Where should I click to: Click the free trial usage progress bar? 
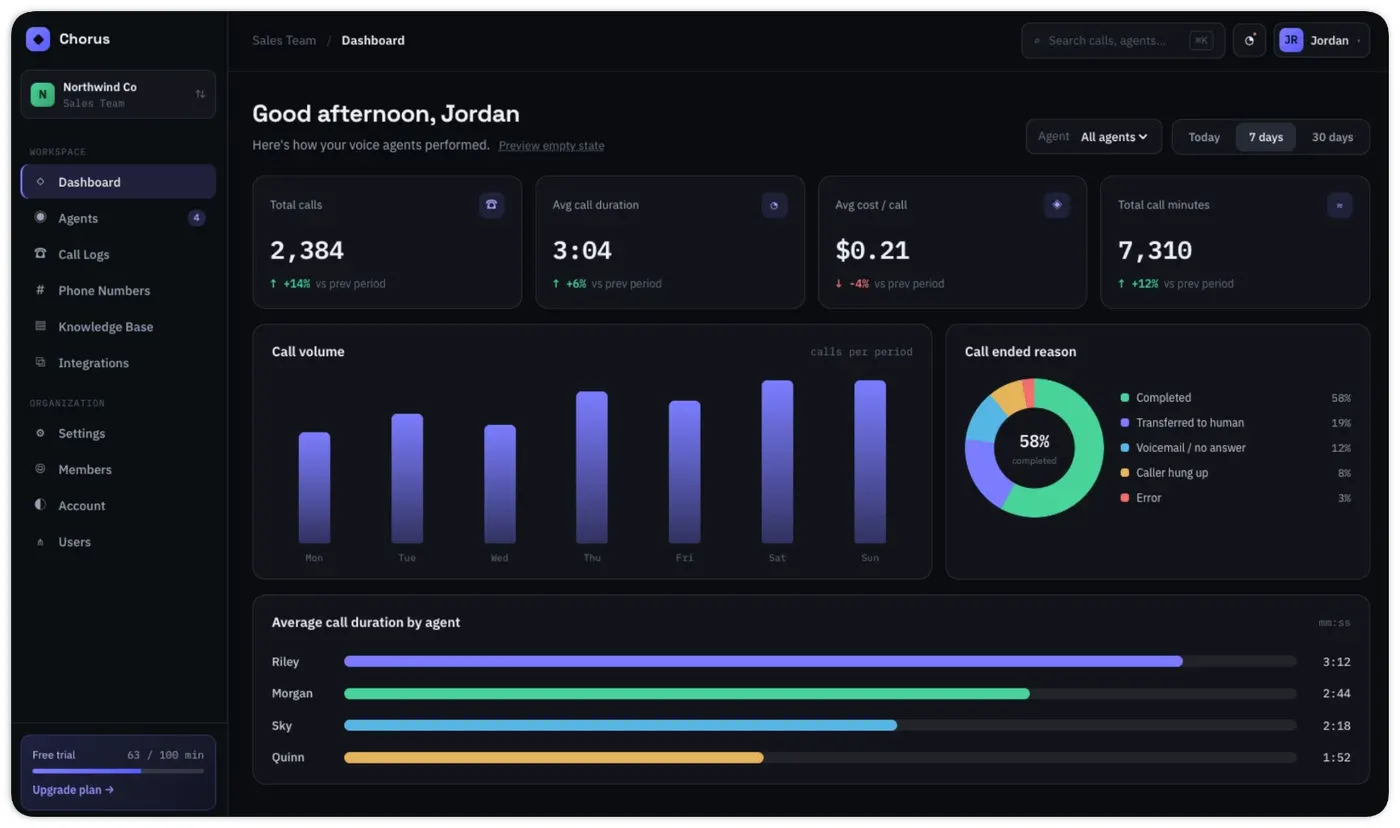point(118,771)
